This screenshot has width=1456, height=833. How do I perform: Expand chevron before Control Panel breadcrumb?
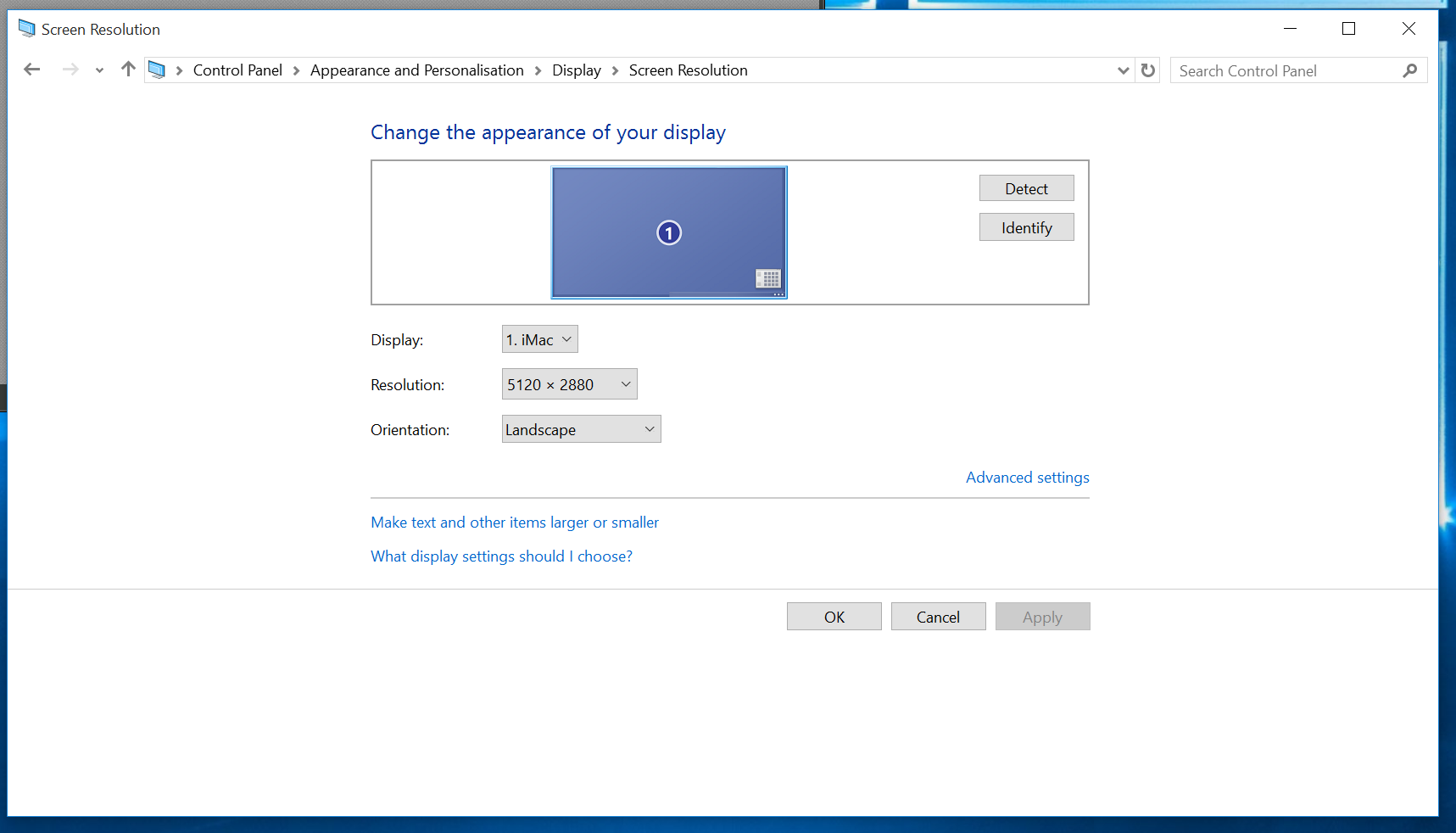(179, 70)
